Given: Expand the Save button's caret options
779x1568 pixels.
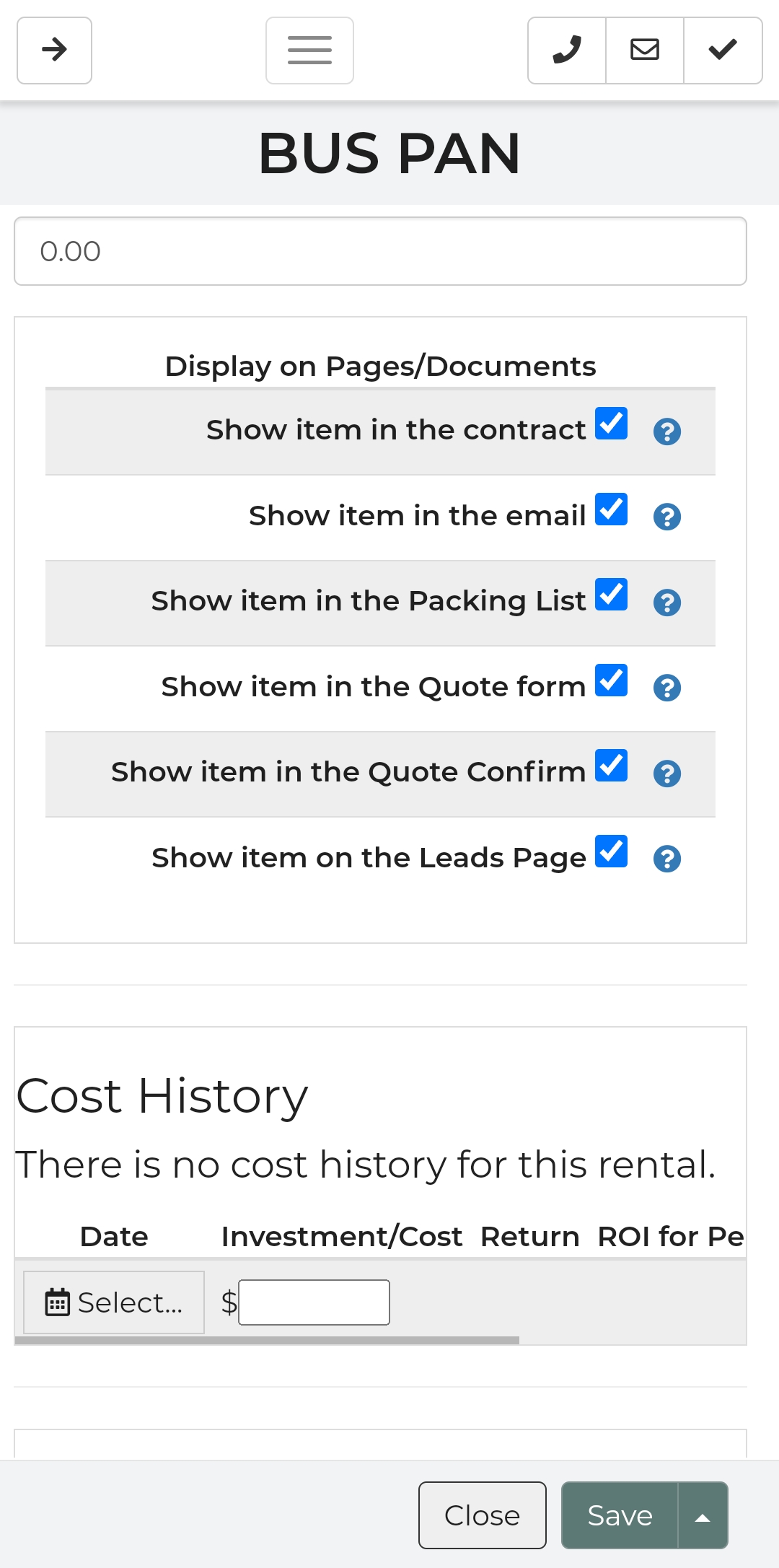Looking at the screenshot, I should pyautogui.click(x=703, y=1515).
